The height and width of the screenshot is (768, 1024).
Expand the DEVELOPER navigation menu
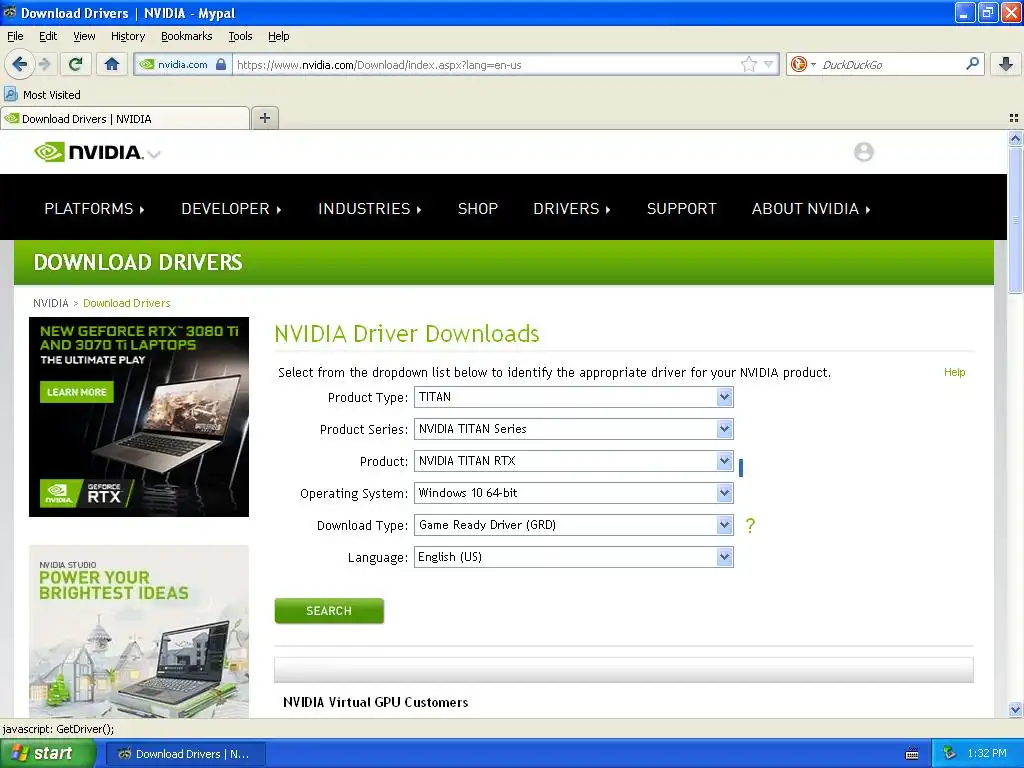pos(231,208)
